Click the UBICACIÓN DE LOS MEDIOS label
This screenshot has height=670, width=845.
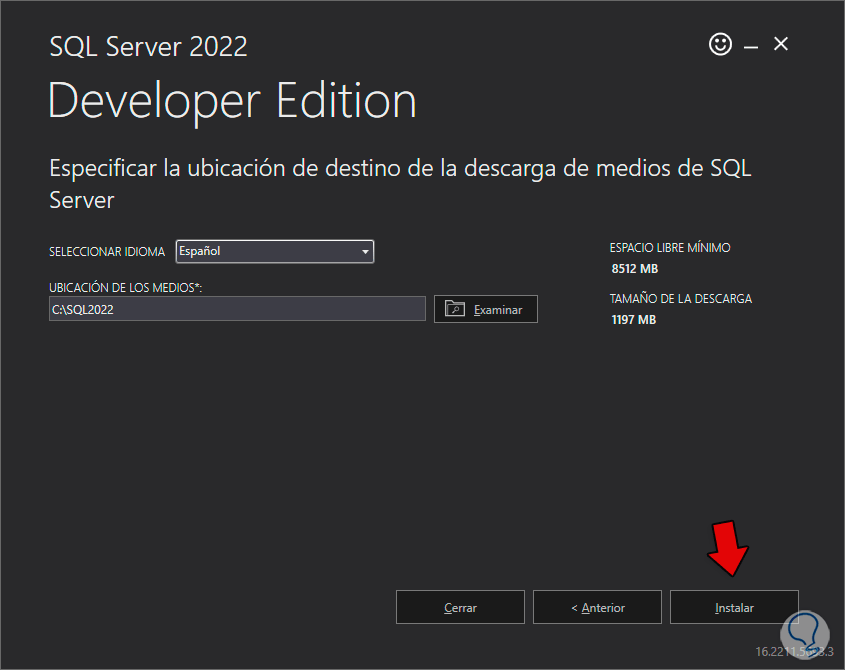(x=126, y=287)
